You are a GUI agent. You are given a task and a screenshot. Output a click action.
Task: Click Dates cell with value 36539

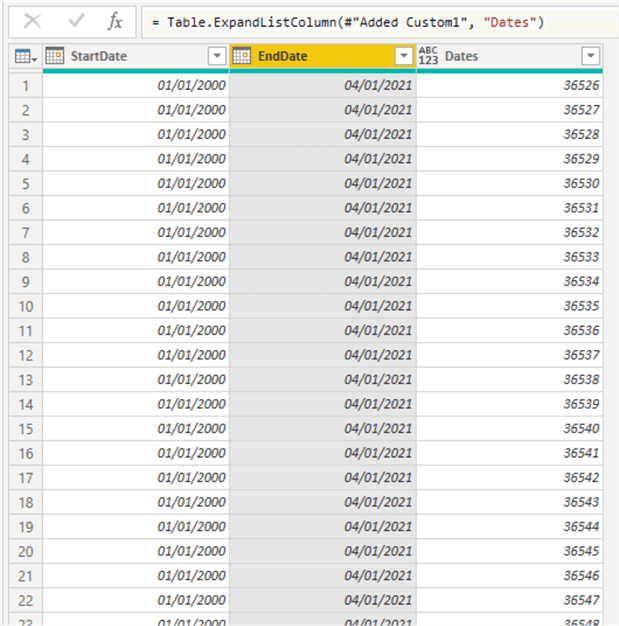[x=510, y=404]
